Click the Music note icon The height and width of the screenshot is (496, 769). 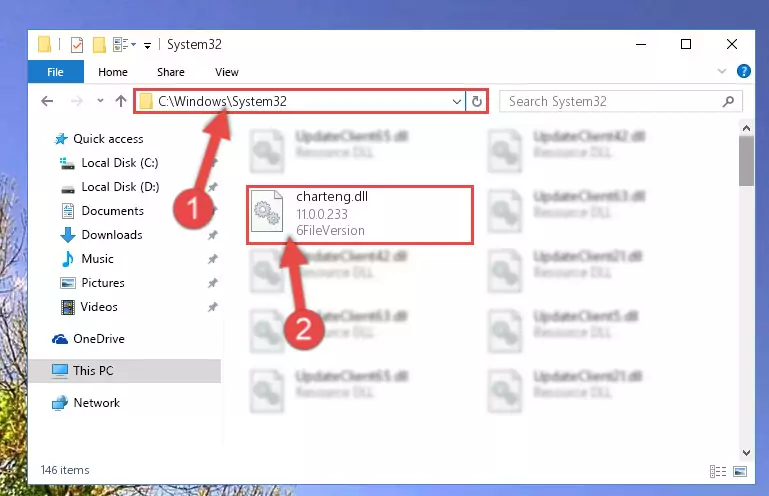click(67, 259)
